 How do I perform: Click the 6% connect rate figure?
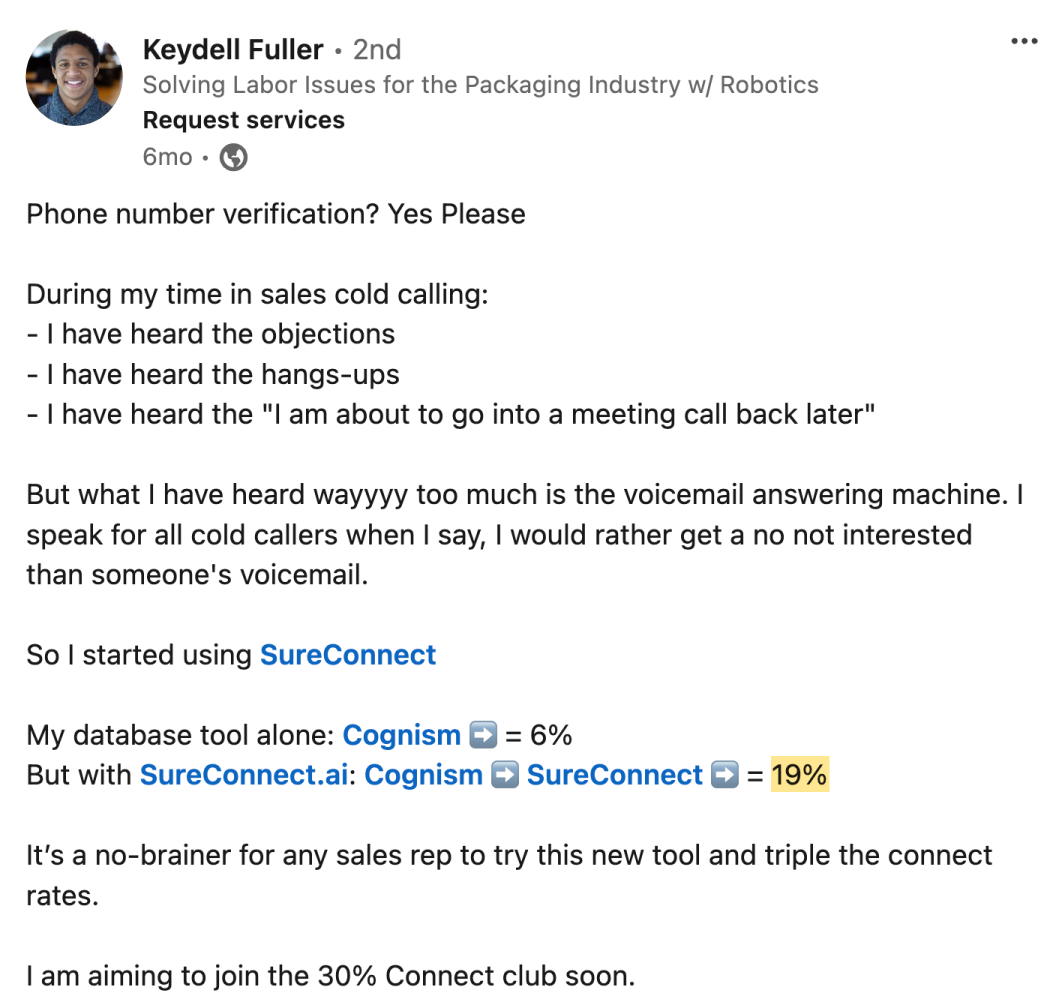551,735
